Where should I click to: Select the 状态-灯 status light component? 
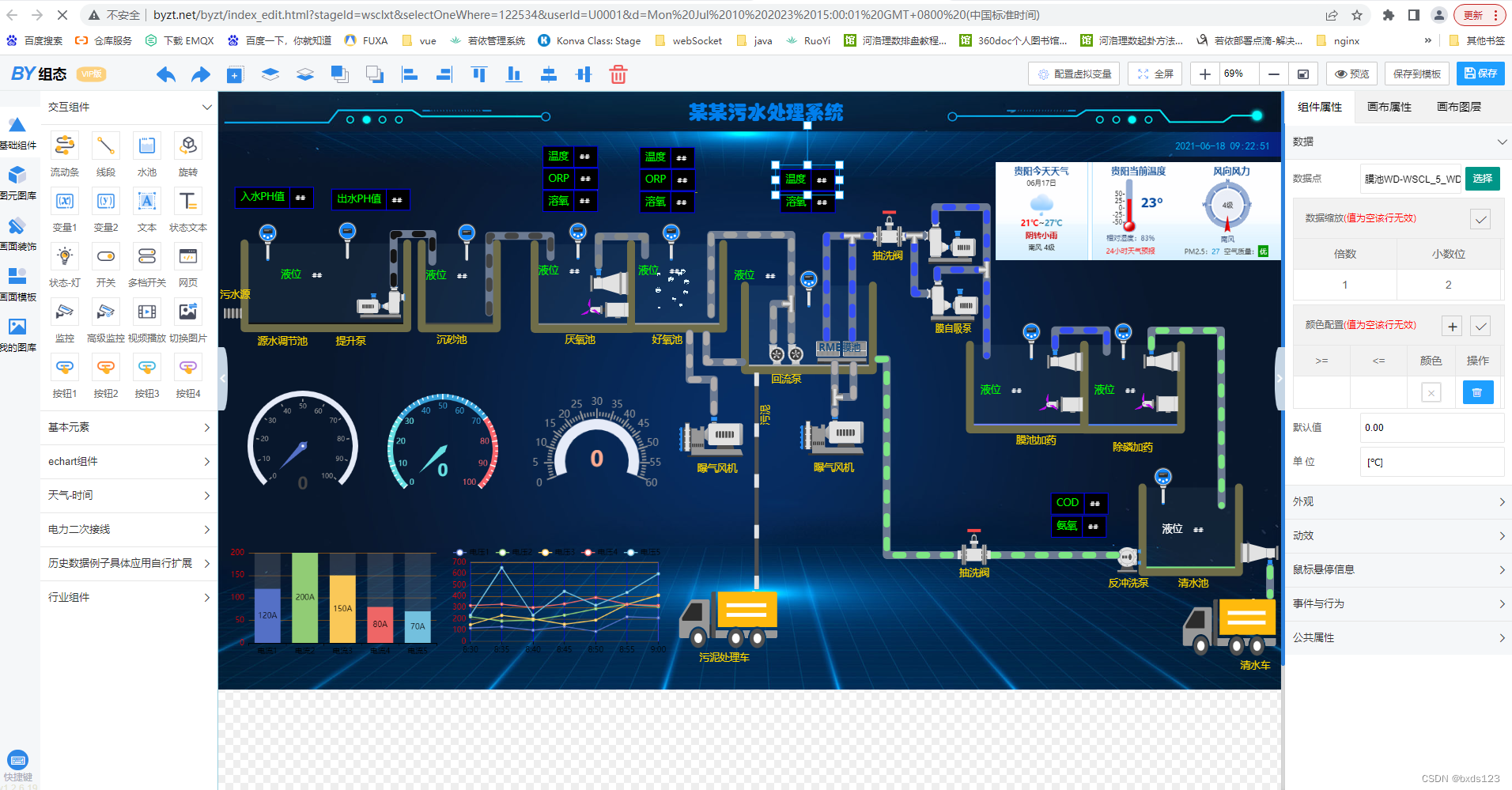coord(65,265)
